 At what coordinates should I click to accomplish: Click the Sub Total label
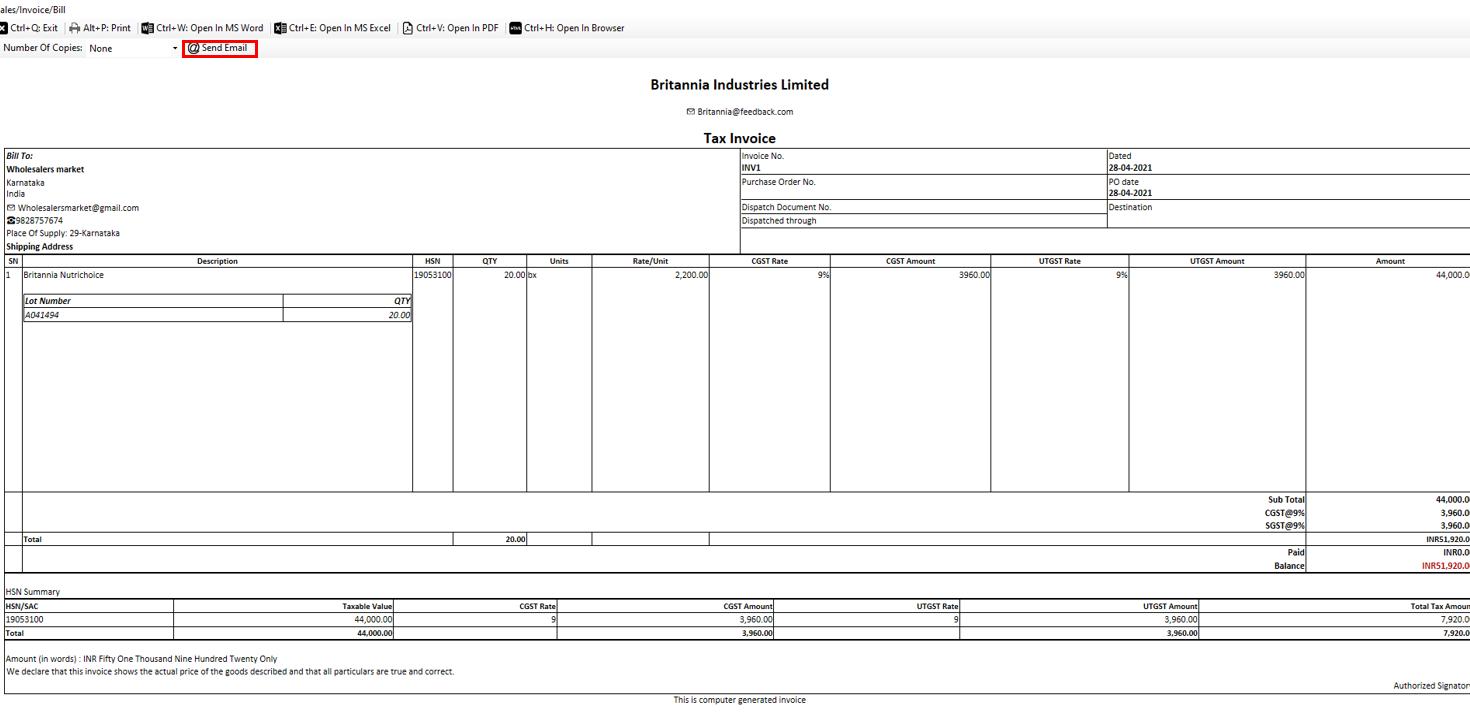(1286, 499)
